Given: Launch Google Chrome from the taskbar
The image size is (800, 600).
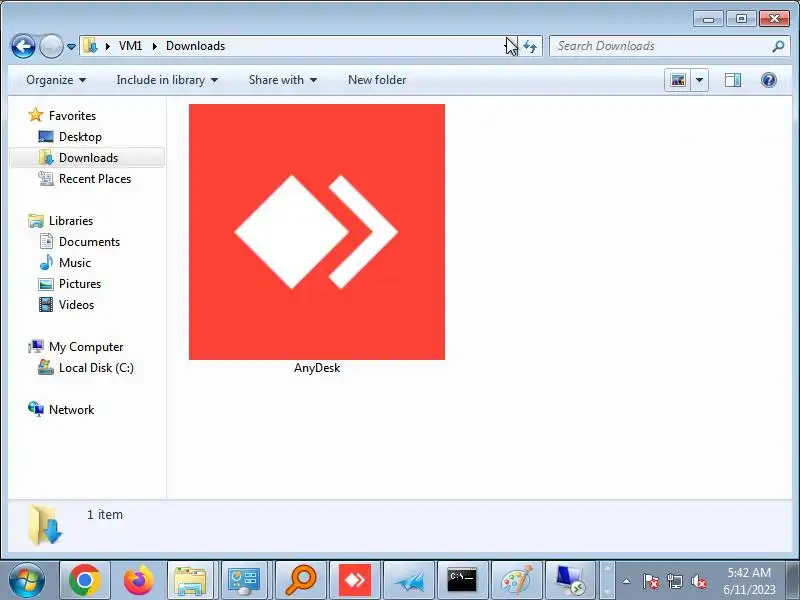Looking at the screenshot, I should pos(85,580).
